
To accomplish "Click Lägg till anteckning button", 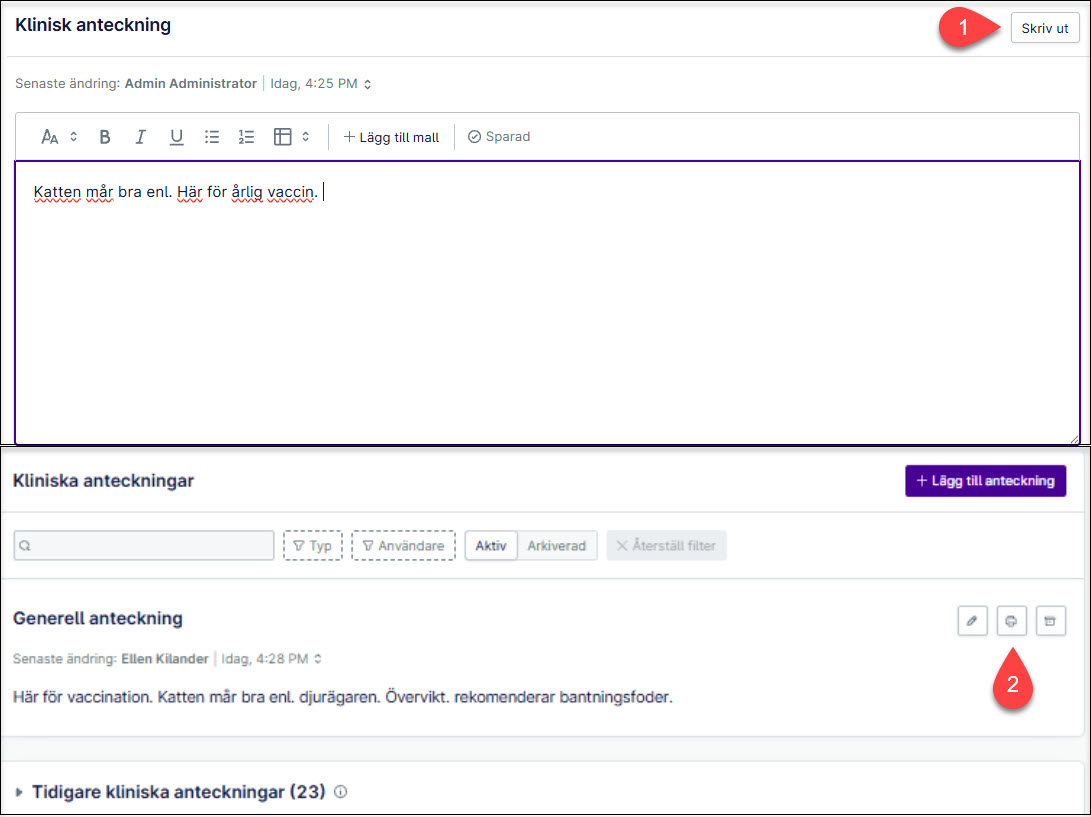I will [x=985, y=481].
